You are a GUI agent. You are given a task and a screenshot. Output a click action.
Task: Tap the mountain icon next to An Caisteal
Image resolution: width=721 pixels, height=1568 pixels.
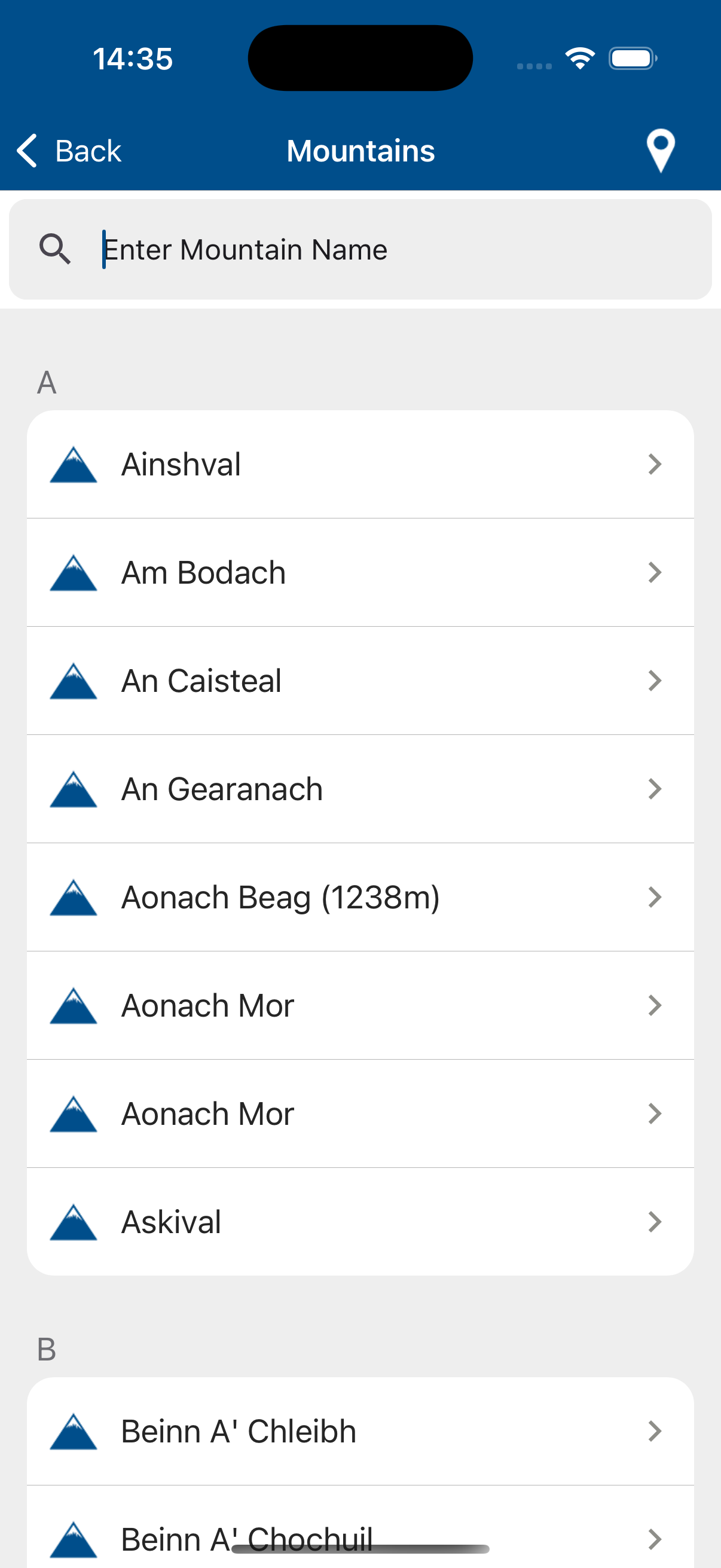[73, 681]
